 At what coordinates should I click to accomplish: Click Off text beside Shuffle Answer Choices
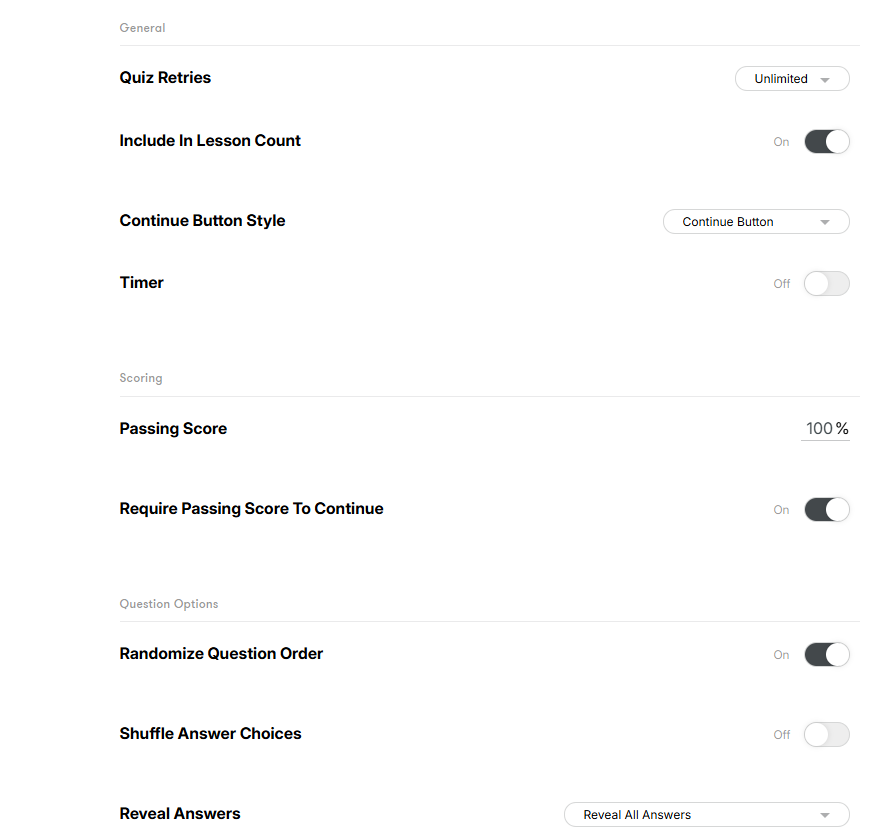coord(782,735)
